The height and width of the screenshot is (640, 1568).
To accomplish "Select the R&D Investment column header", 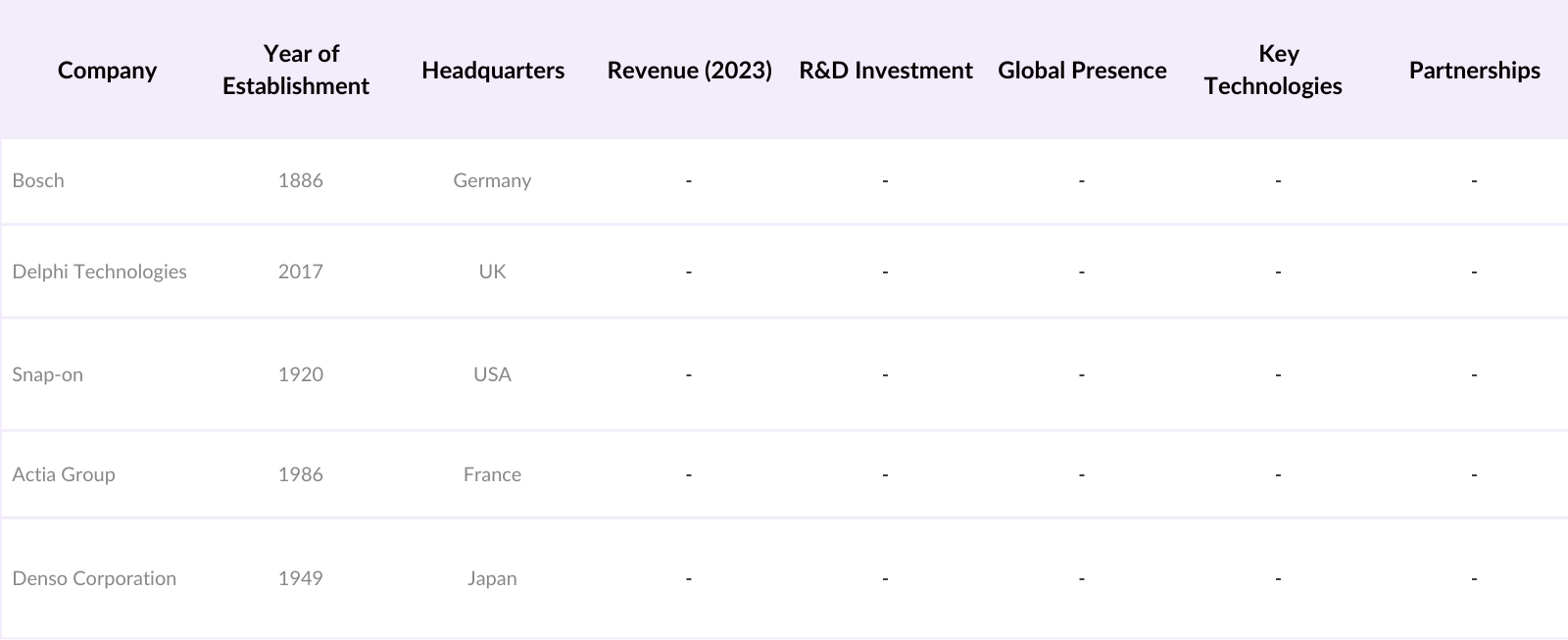I will [885, 71].
